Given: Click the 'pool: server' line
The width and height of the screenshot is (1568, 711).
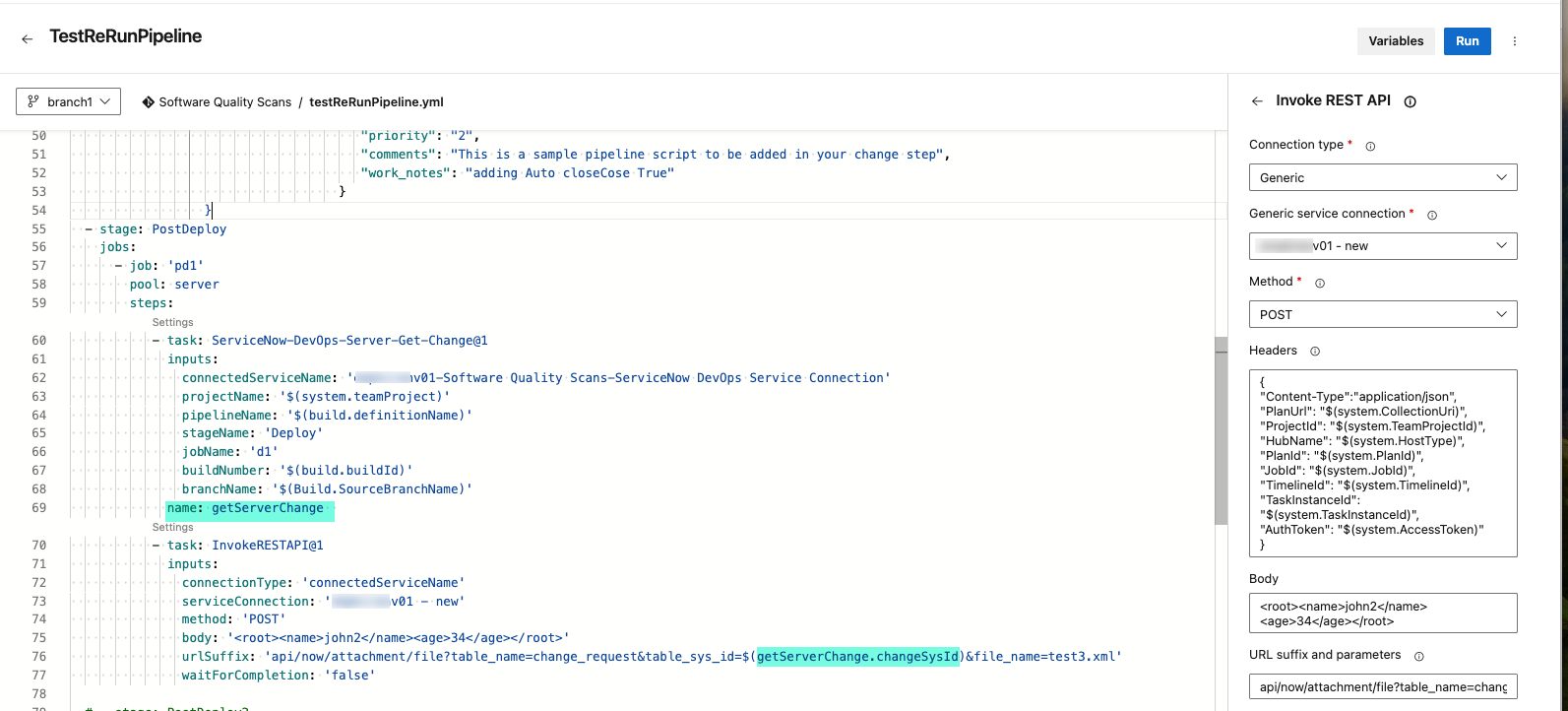Looking at the screenshot, I should pyautogui.click(x=174, y=285).
